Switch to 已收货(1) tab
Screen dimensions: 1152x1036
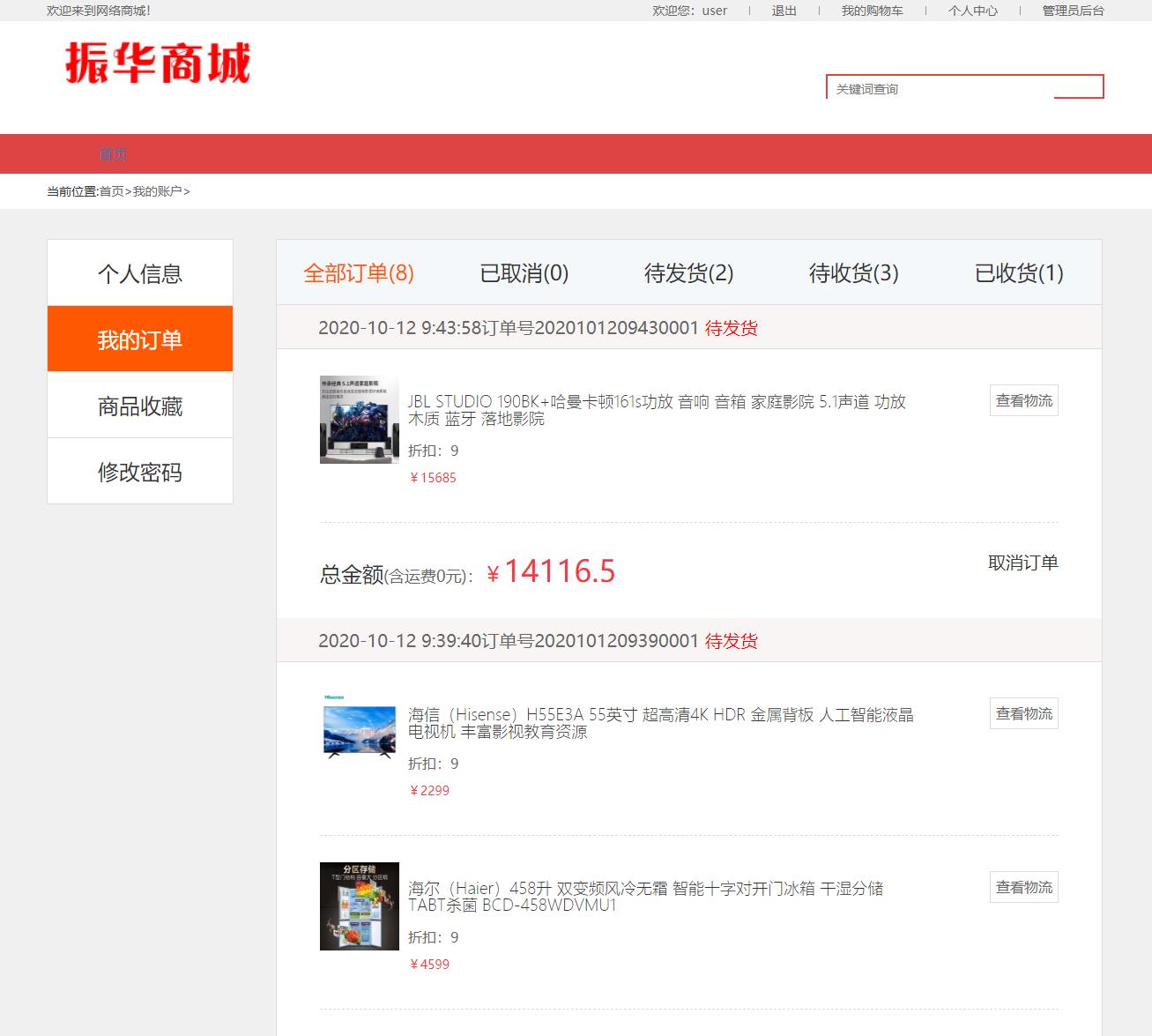(x=1018, y=274)
